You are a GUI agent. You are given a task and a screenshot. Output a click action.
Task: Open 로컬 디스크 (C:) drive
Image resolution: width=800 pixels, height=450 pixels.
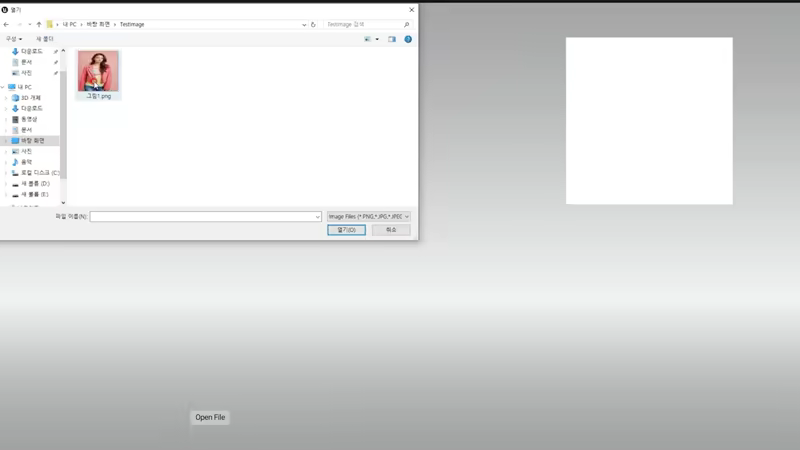click(x=40, y=173)
